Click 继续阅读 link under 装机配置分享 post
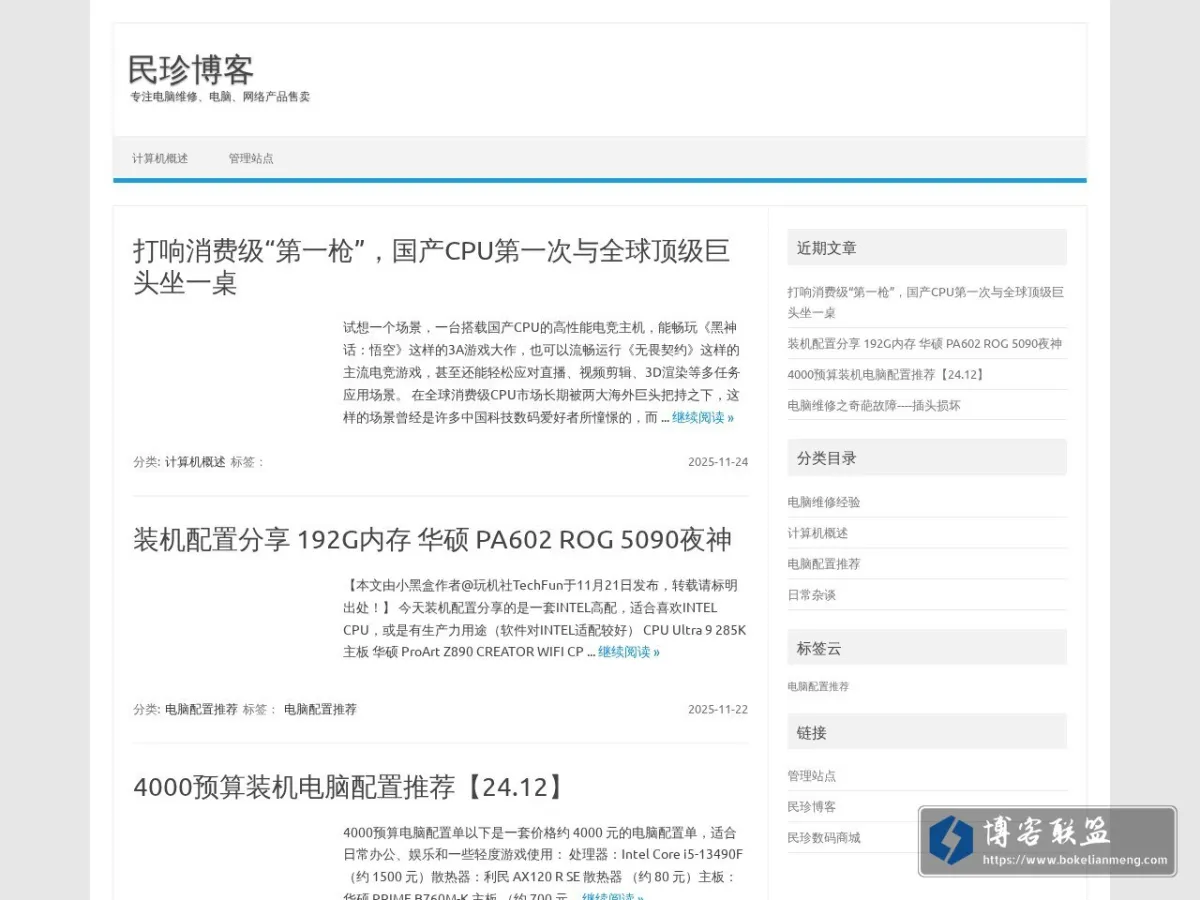The height and width of the screenshot is (900, 1200). 629,652
